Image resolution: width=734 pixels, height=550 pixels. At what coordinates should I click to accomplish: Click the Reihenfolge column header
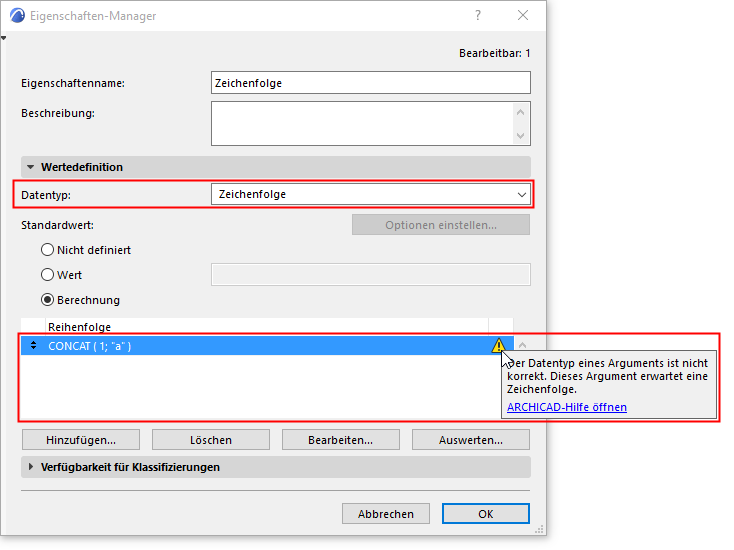(267, 327)
